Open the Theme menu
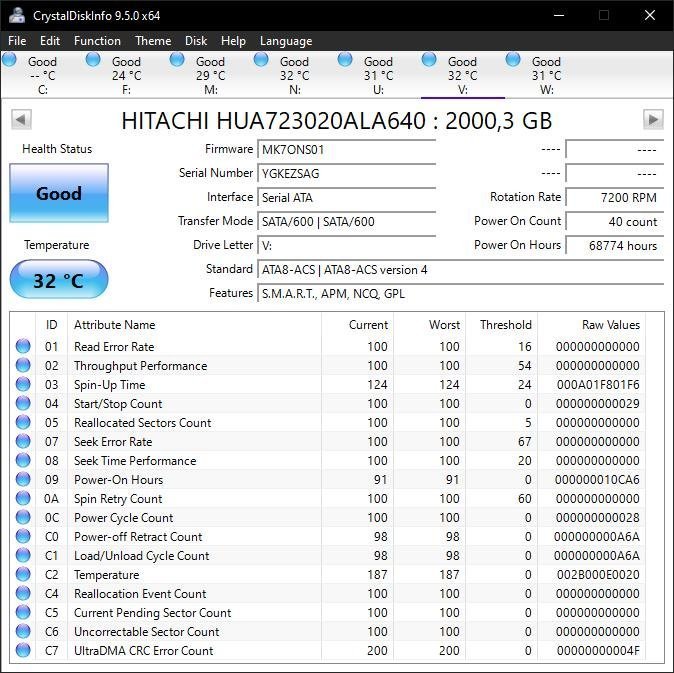The image size is (674, 673). click(153, 41)
